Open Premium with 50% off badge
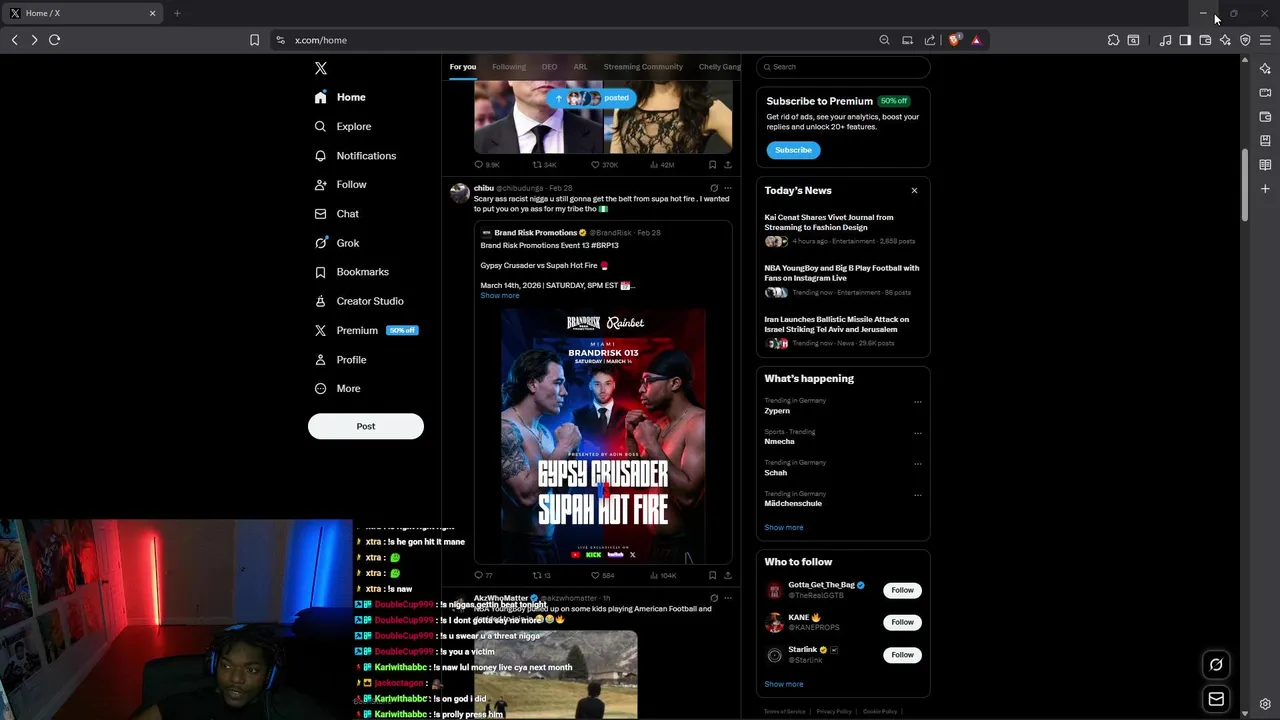Screen dimensions: 1280x720 [366, 330]
